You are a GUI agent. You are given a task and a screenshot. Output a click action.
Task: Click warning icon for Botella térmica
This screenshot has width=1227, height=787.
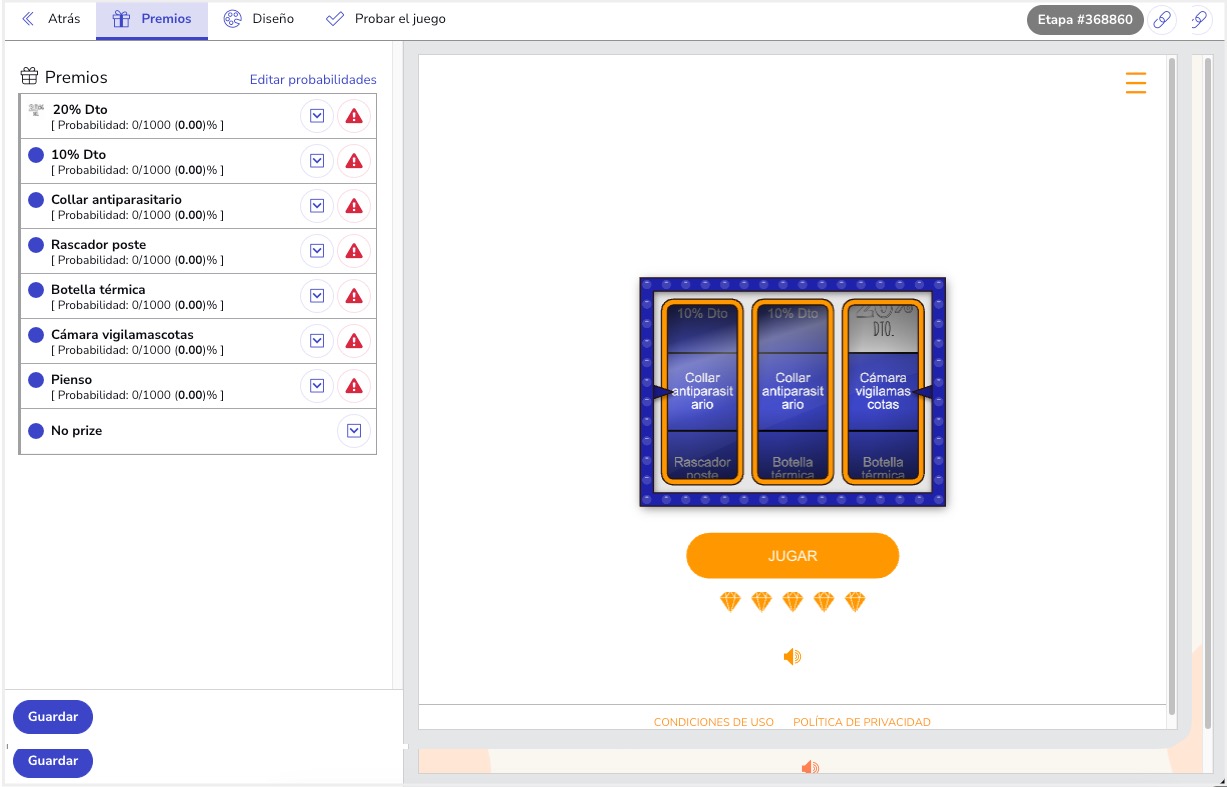(x=354, y=296)
